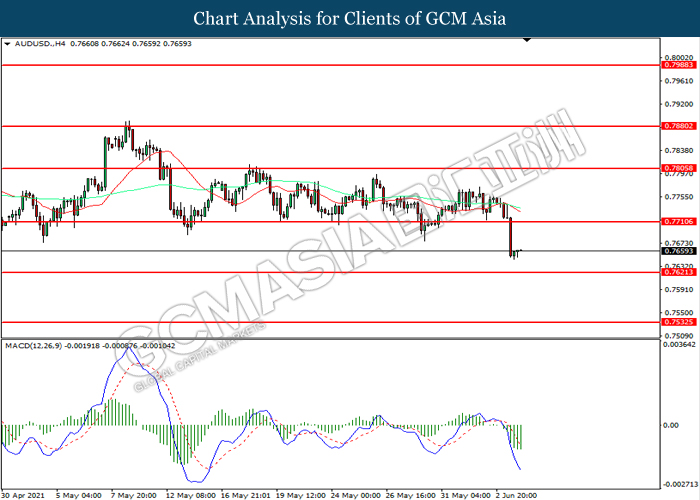Click the 5 May 04:00 time label
Viewport: 700px width, 500px height.
pos(79,496)
